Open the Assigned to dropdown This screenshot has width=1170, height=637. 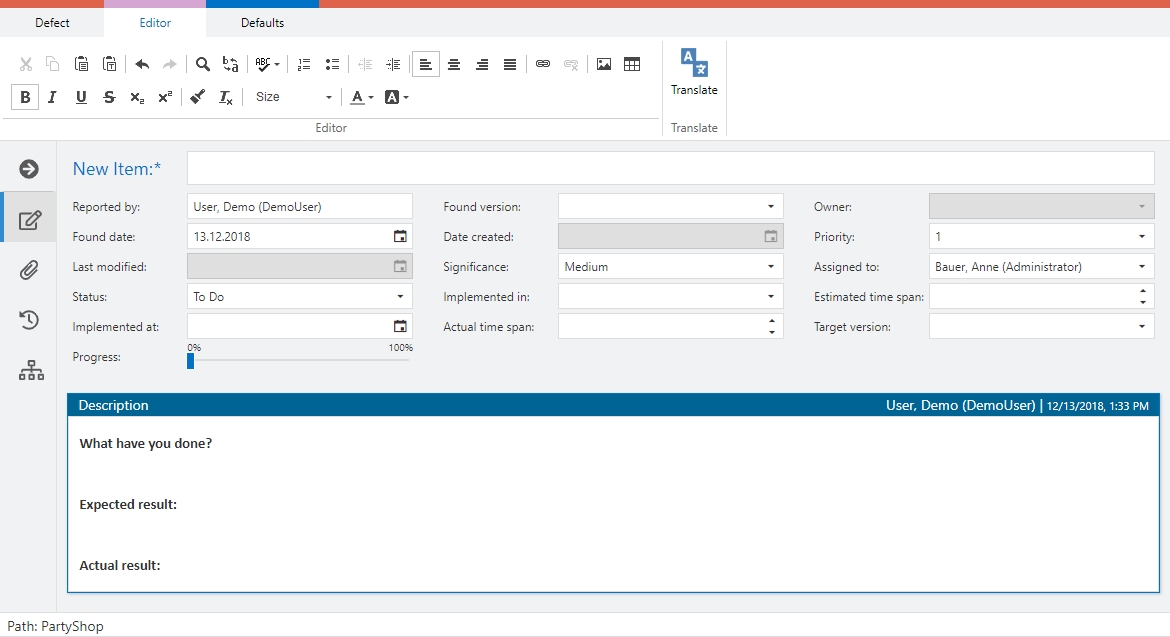(x=1041, y=267)
